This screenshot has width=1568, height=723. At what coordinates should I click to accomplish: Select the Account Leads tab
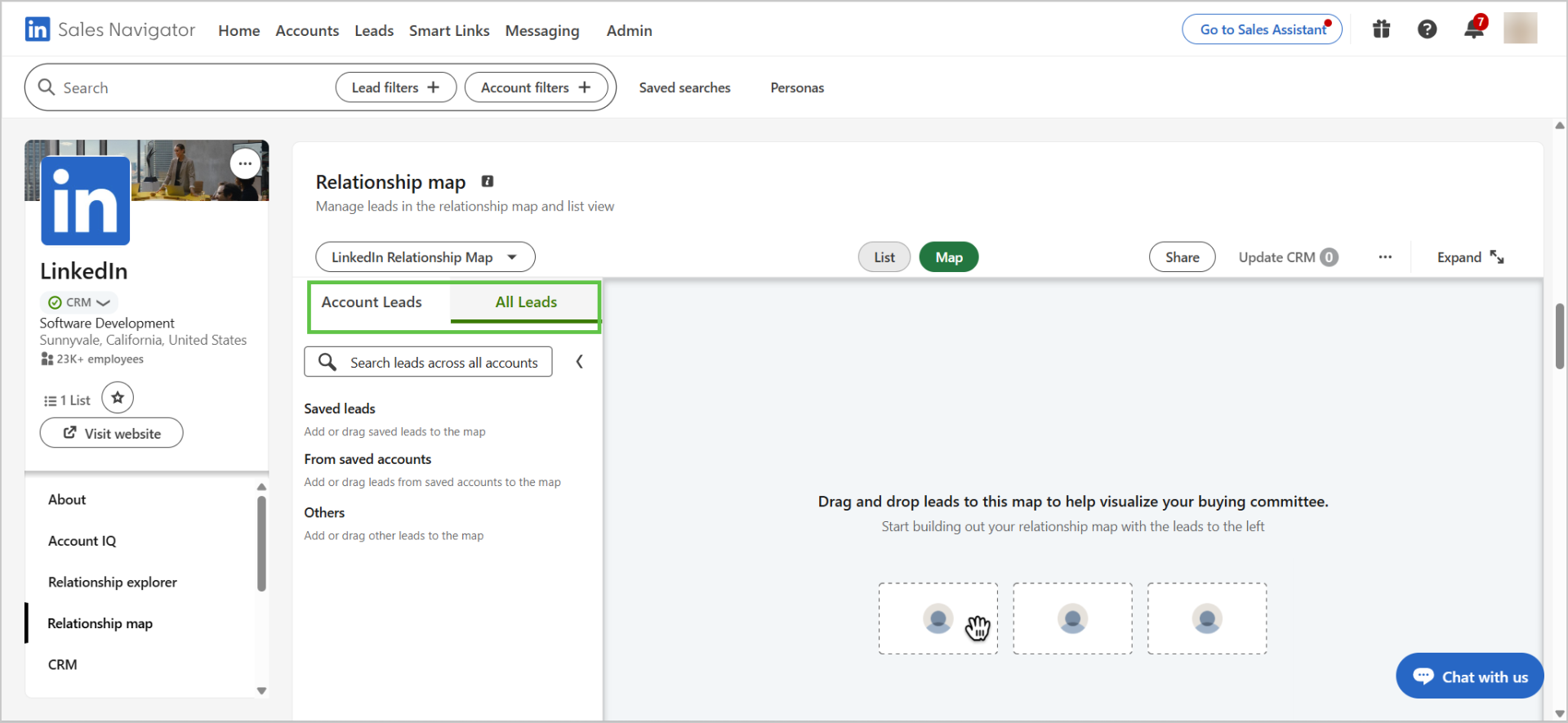pyautogui.click(x=372, y=302)
